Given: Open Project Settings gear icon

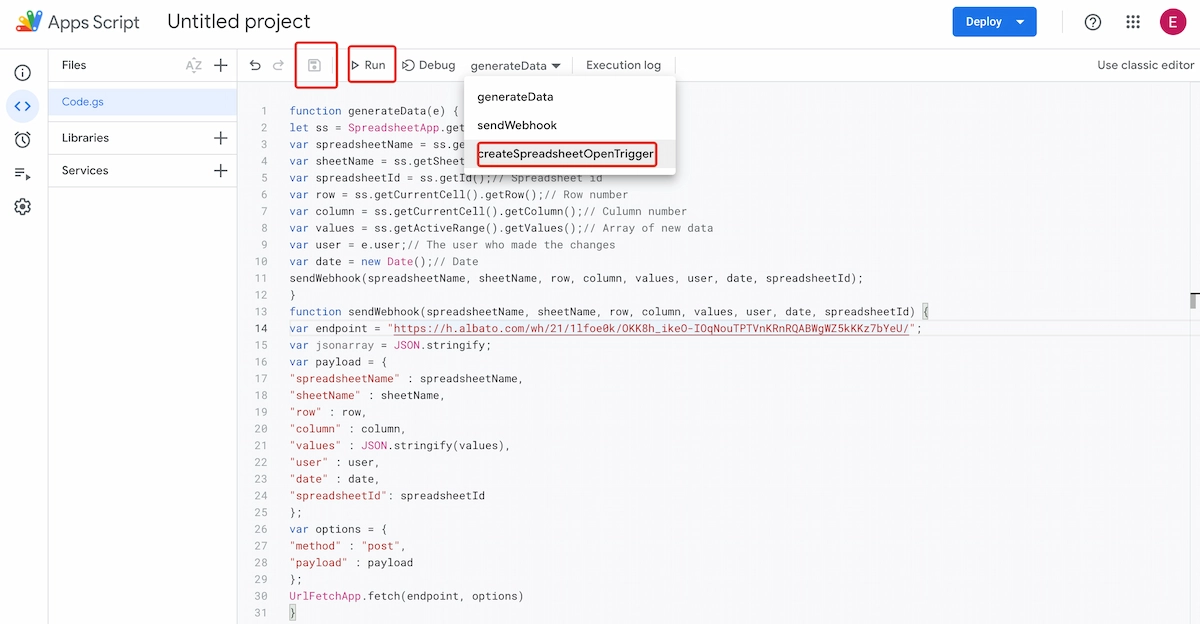Looking at the screenshot, I should (x=22, y=207).
